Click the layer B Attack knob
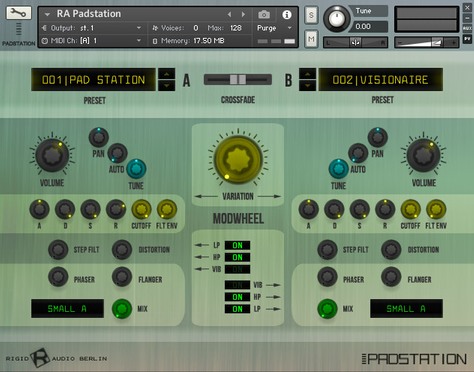 [x=309, y=209]
